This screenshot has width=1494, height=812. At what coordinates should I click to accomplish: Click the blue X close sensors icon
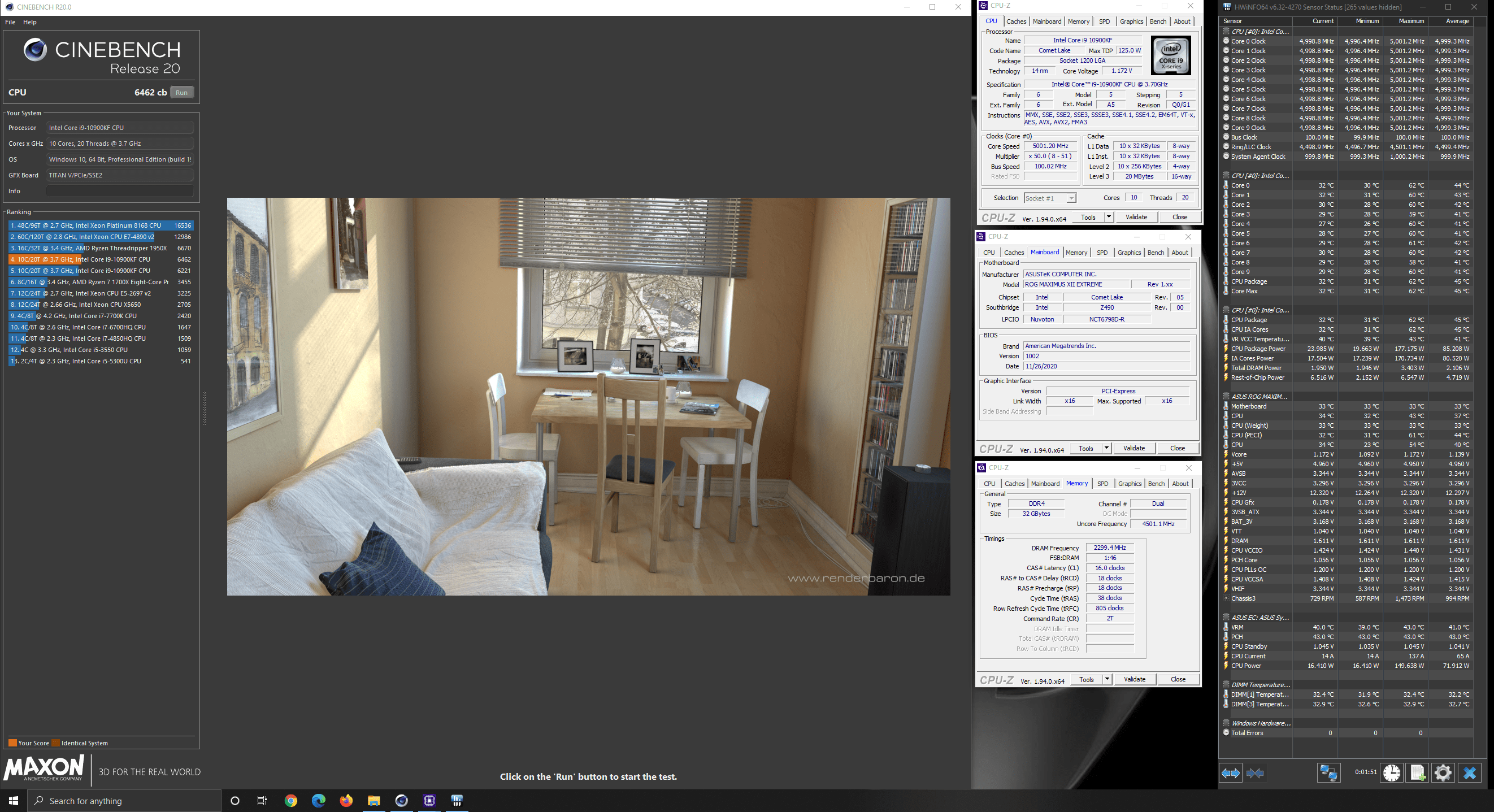[x=1470, y=773]
